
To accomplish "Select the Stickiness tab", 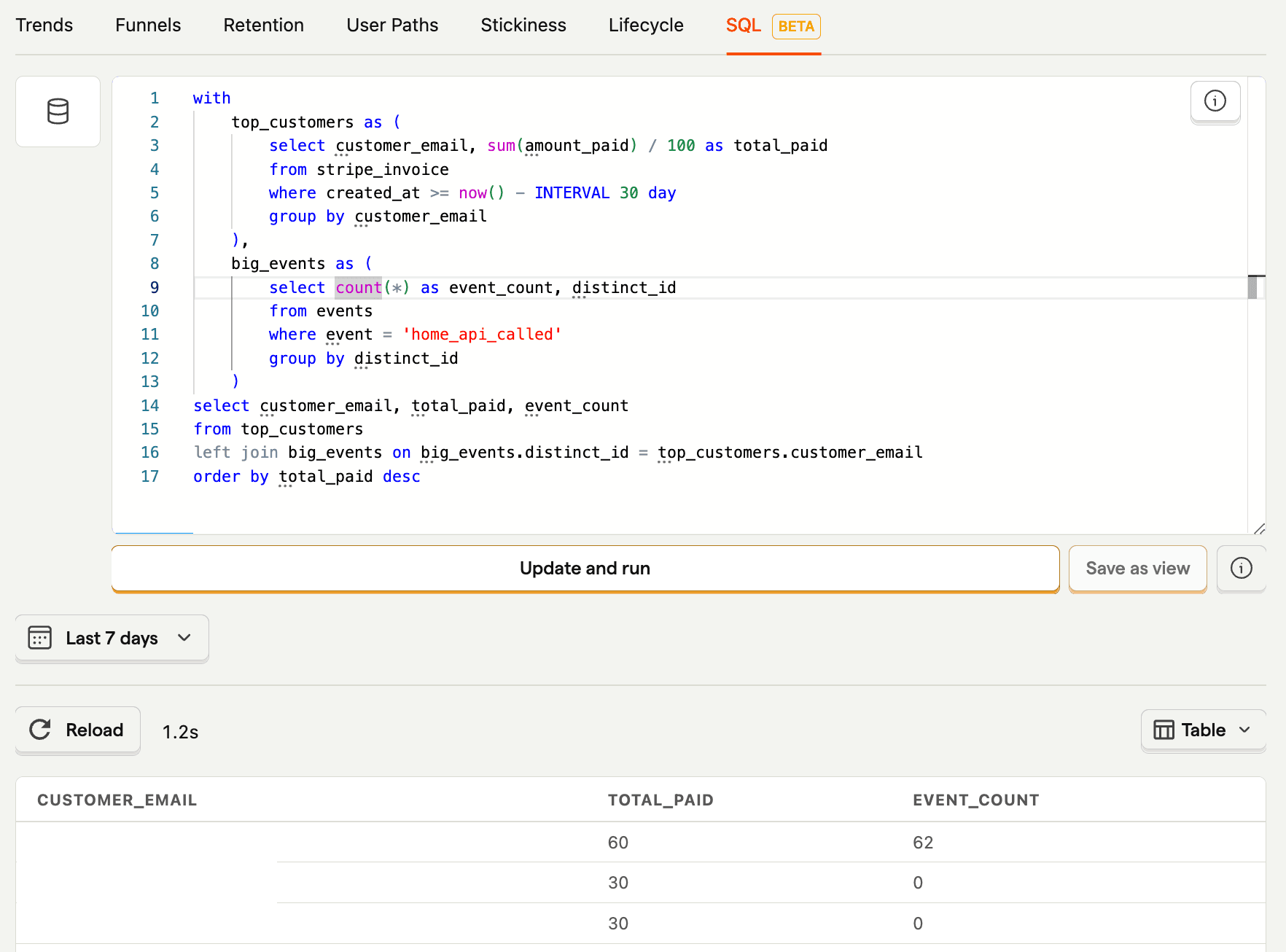I will pyautogui.click(x=523, y=26).
